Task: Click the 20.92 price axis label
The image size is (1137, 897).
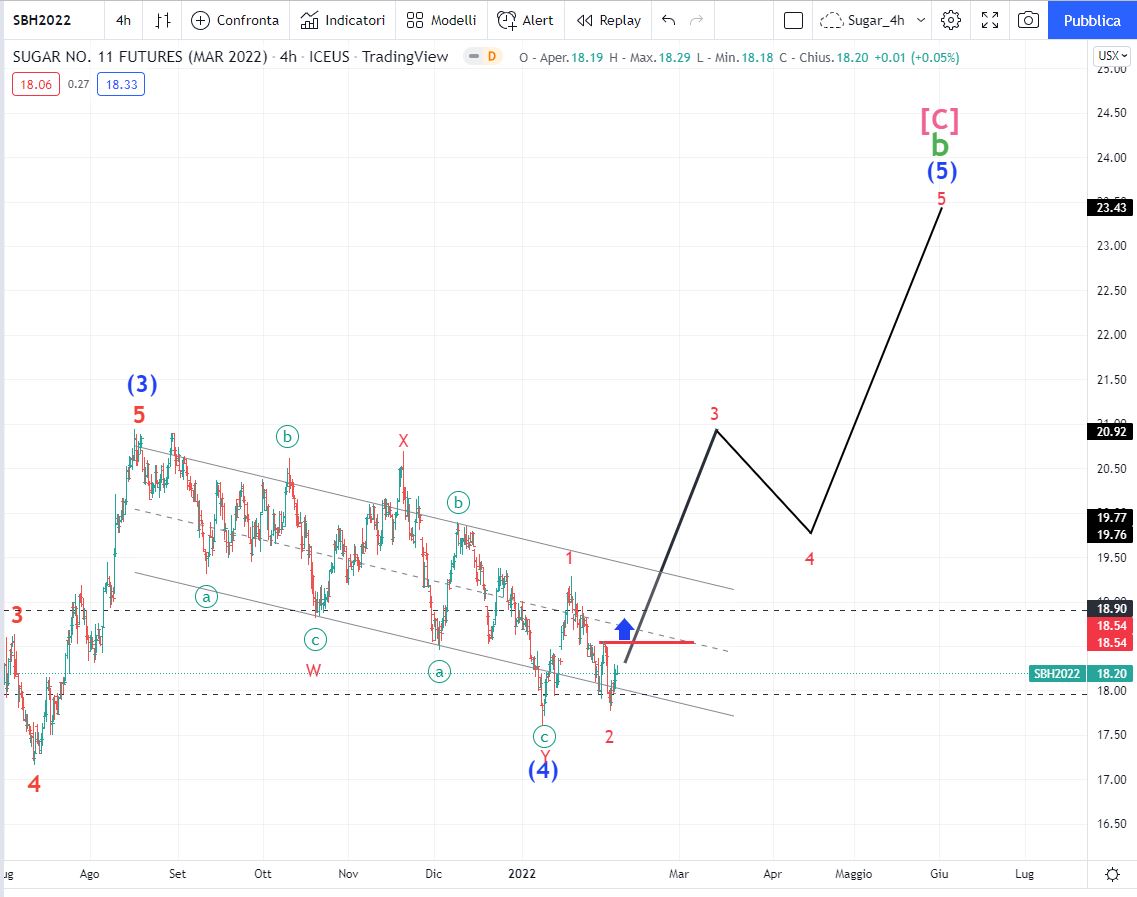Action: [1111, 431]
